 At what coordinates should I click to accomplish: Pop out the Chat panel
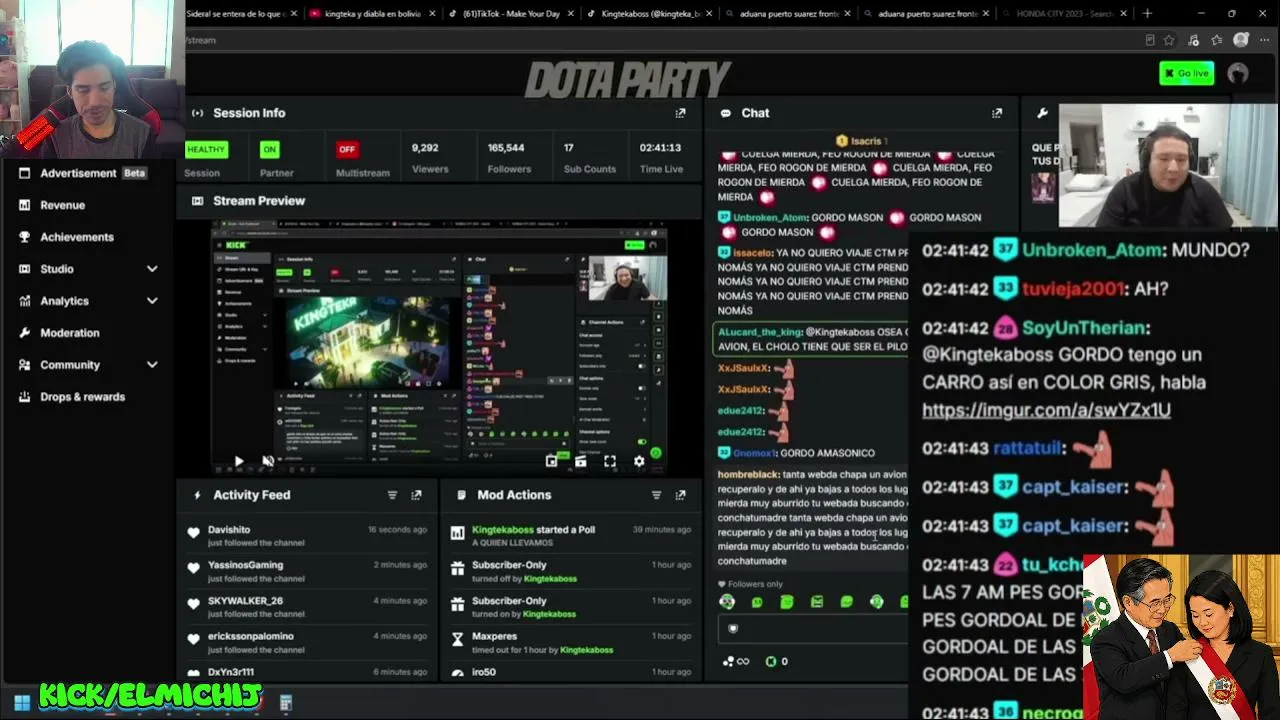(x=996, y=113)
